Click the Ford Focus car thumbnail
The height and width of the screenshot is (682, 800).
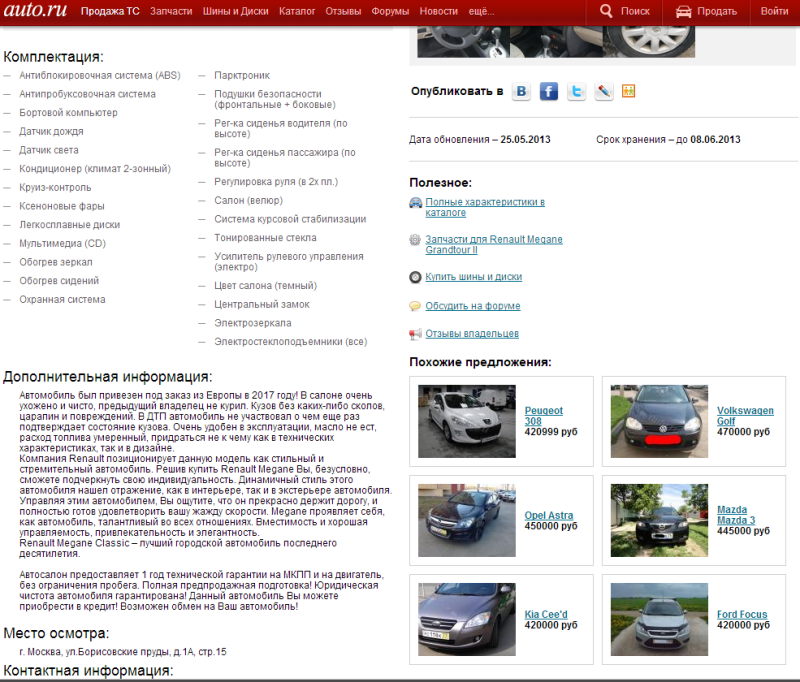(x=659, y=619)
